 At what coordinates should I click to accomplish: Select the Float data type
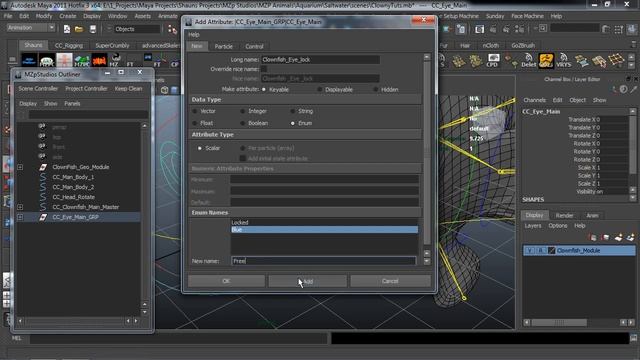click(x=195, y=123)
